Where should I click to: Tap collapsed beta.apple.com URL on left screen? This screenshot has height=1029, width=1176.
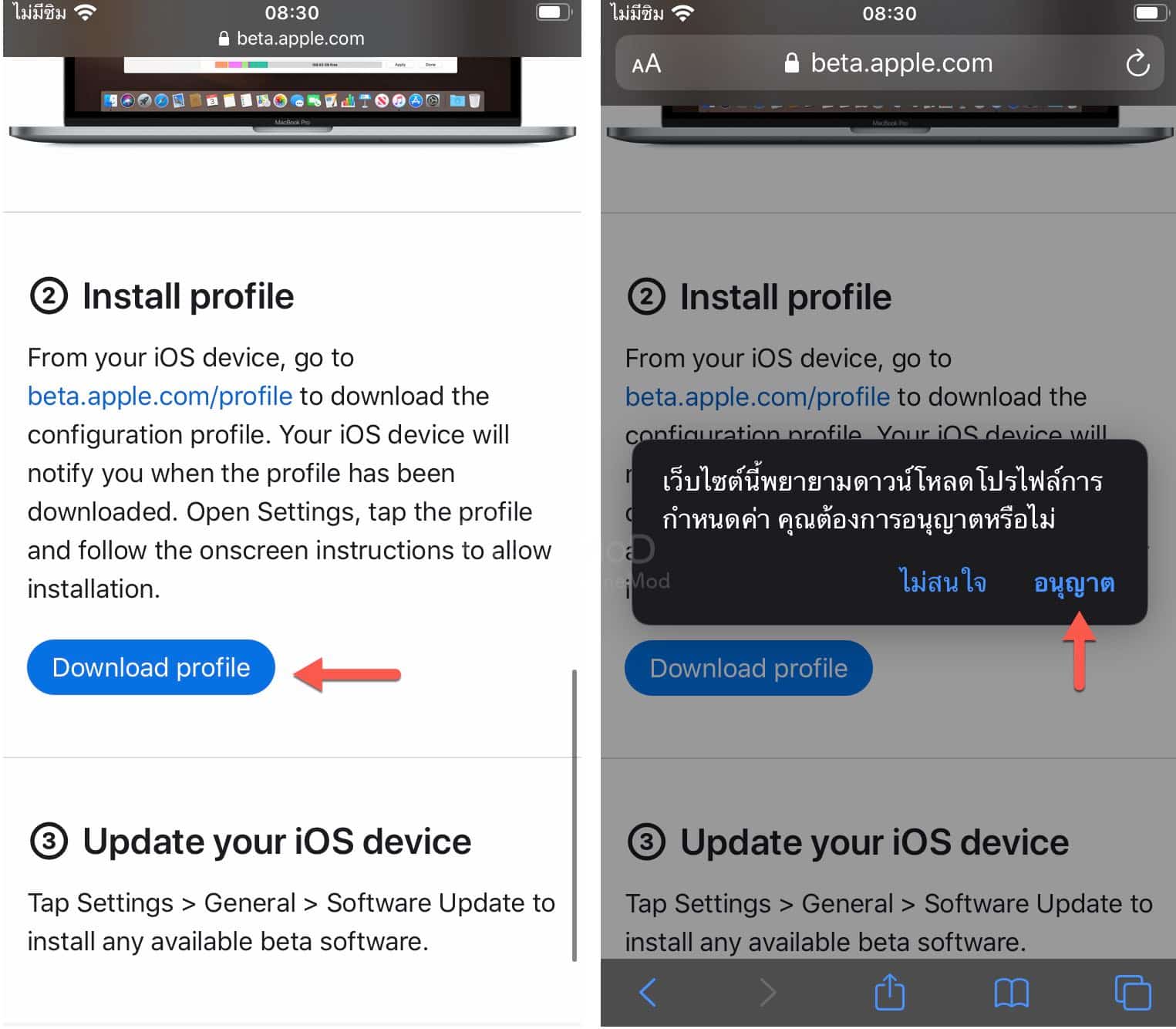pos(291,39)
